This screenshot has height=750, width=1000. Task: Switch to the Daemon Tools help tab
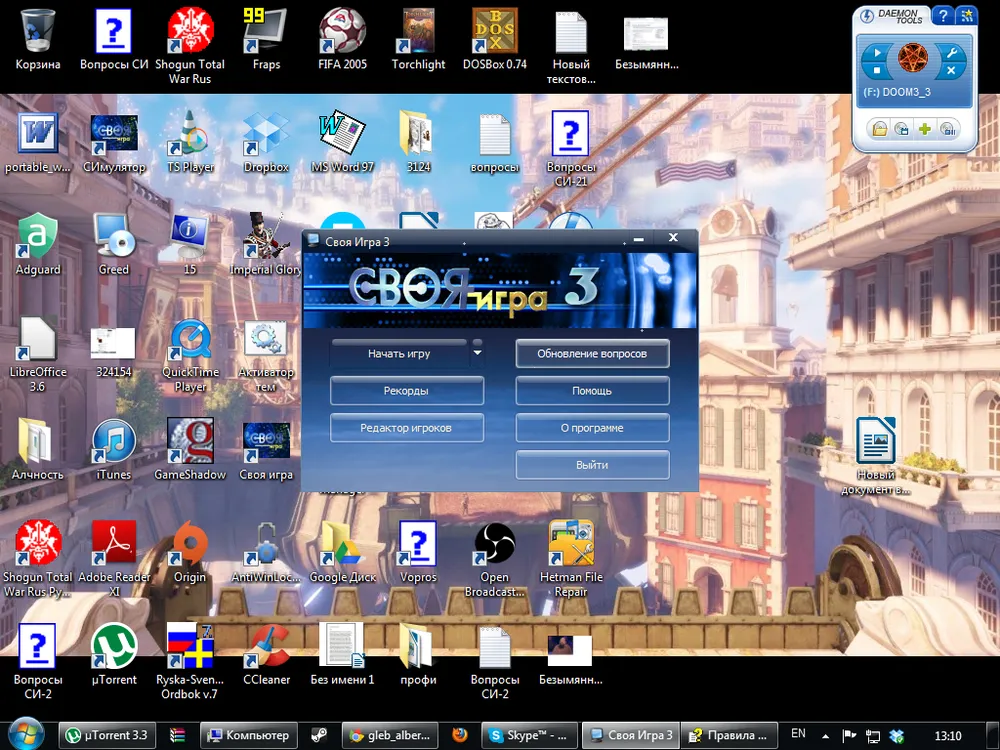click(942, 15)
